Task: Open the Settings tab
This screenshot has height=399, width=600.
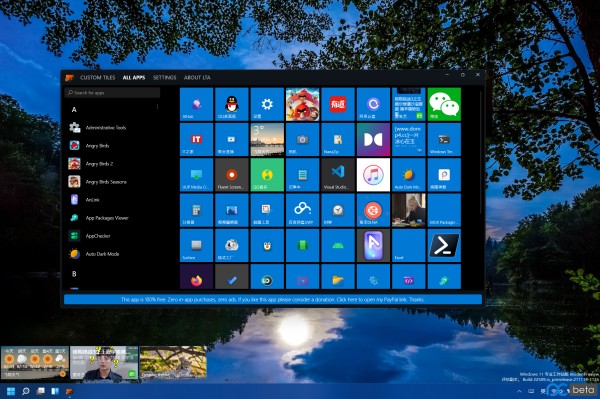Action: click(165, 77)
